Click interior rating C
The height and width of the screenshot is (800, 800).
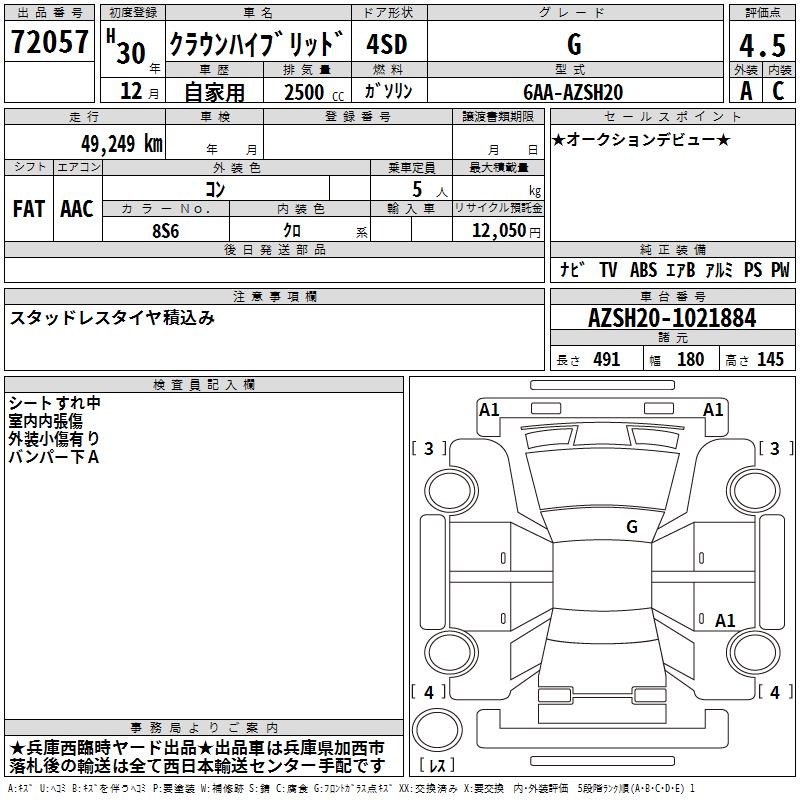tap(778, 91)
